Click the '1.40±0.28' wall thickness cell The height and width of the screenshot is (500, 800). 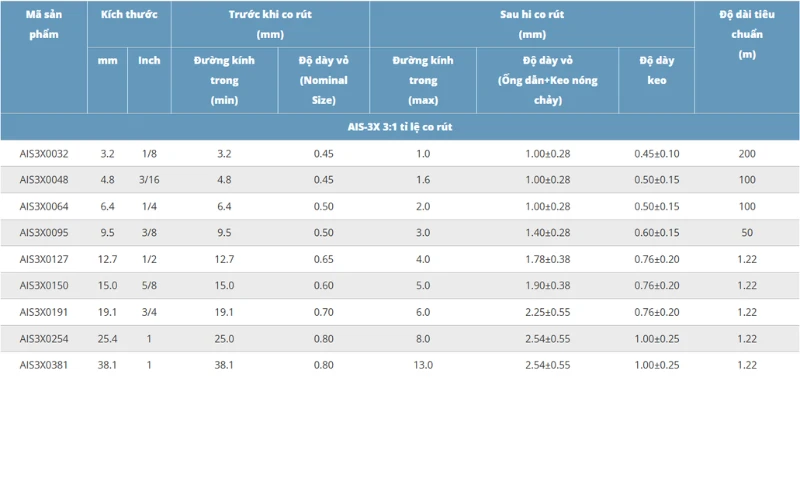pyautogui.click(x=547, y=233)
